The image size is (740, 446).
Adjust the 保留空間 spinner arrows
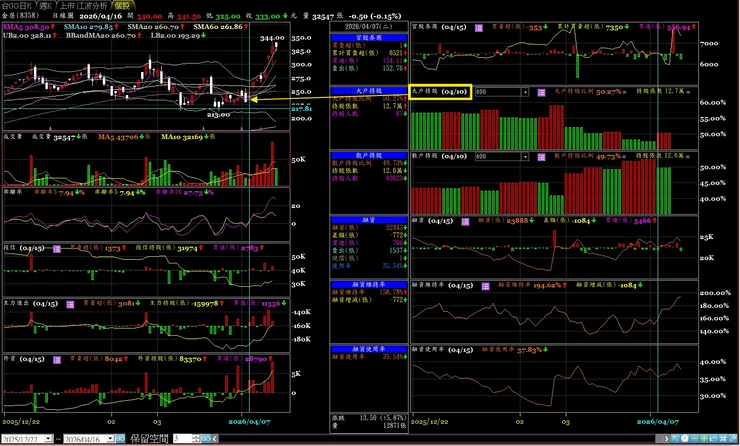tap(197, 439)
